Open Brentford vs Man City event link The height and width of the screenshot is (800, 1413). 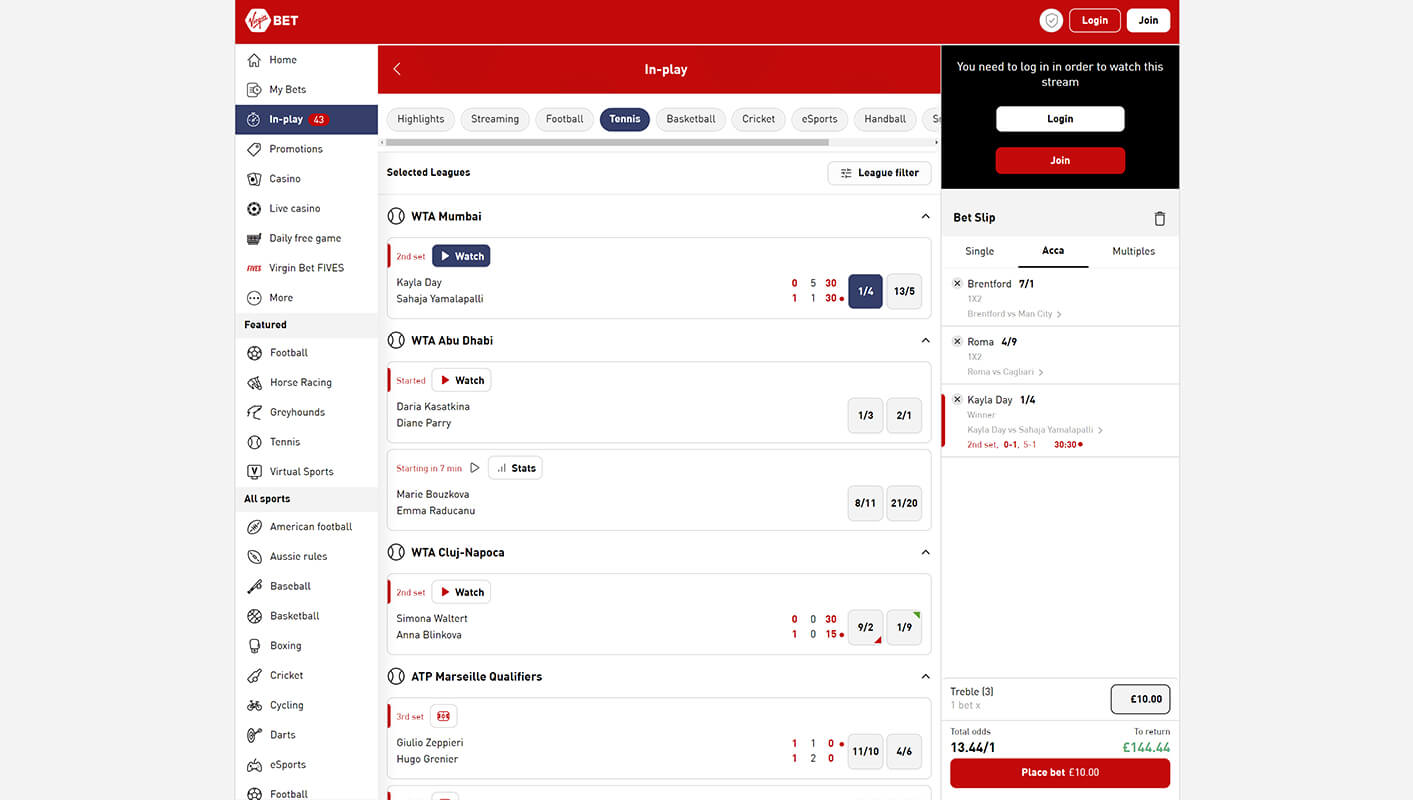tap(1015, 314)
